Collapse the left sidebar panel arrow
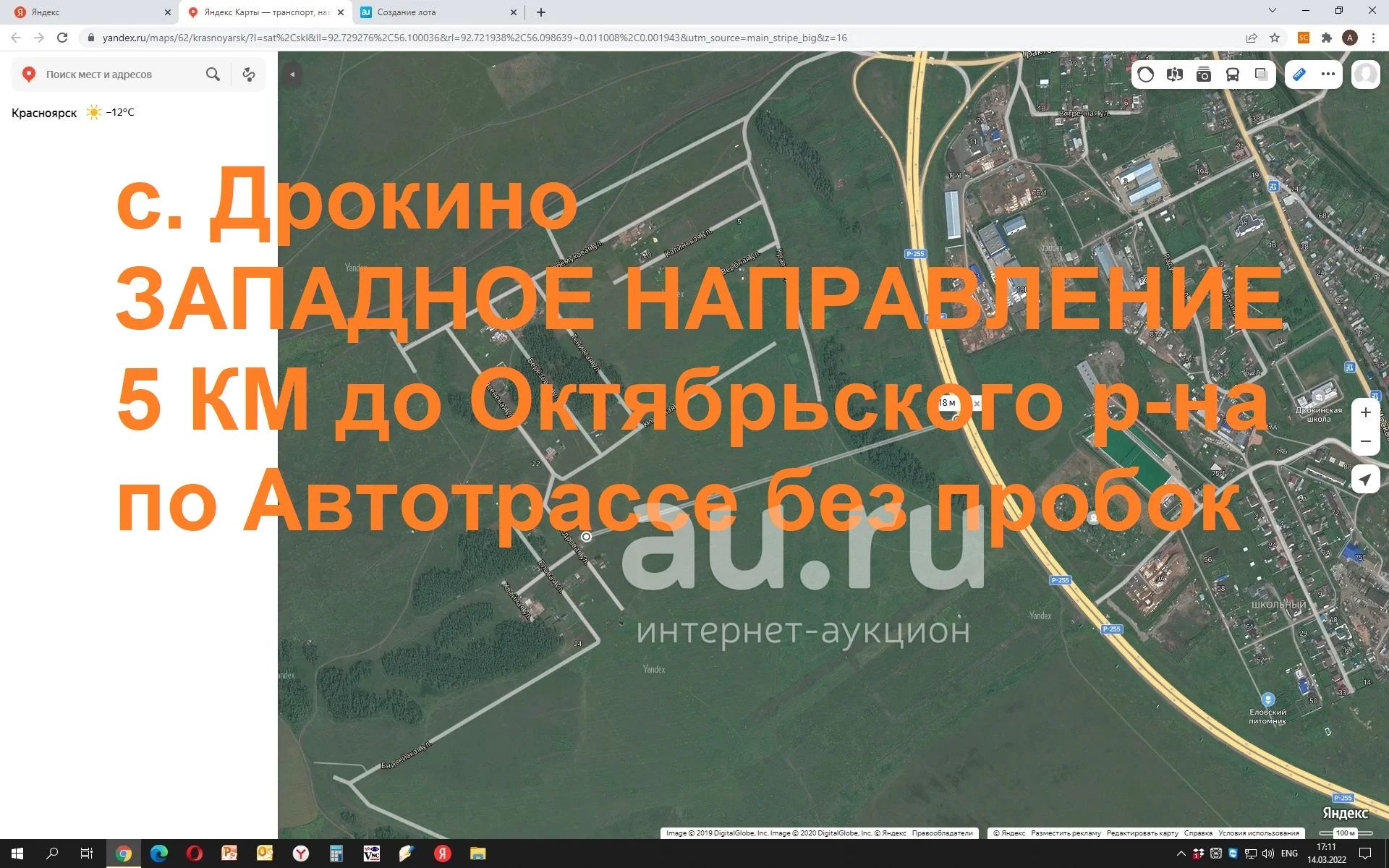Image resolution: width=1389 pixels, height=868 pixels. (x=292, y=75)
